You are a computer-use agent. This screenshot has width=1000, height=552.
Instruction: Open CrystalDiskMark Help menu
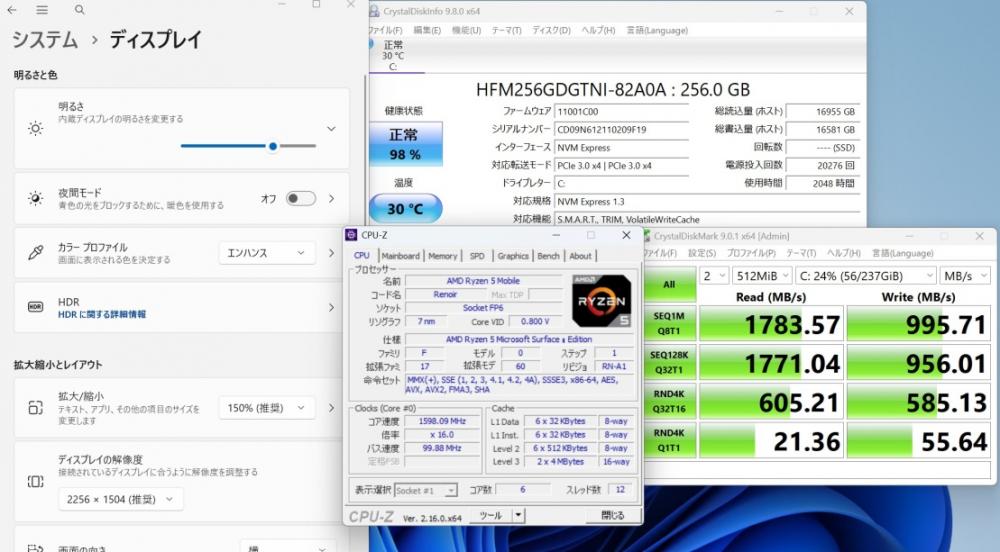(x=844, y=253)
